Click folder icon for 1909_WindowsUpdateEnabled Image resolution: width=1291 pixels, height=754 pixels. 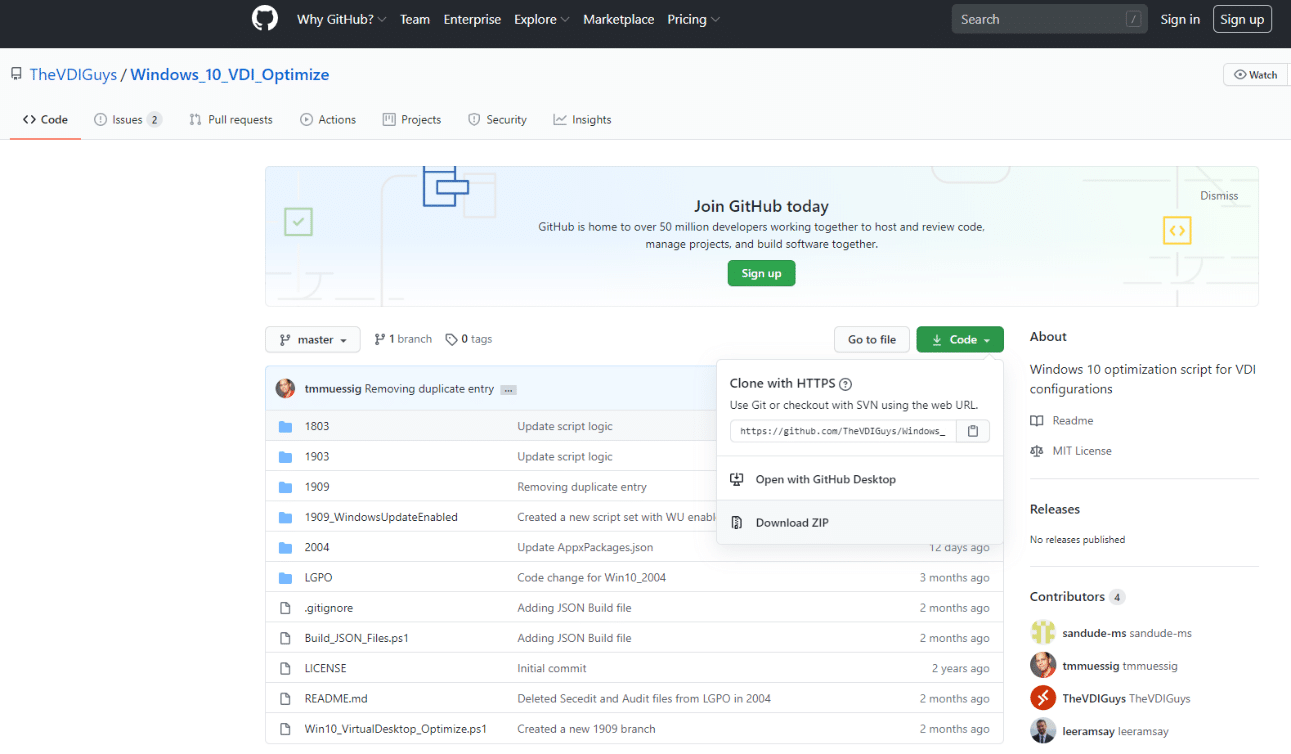pos(285,517)
